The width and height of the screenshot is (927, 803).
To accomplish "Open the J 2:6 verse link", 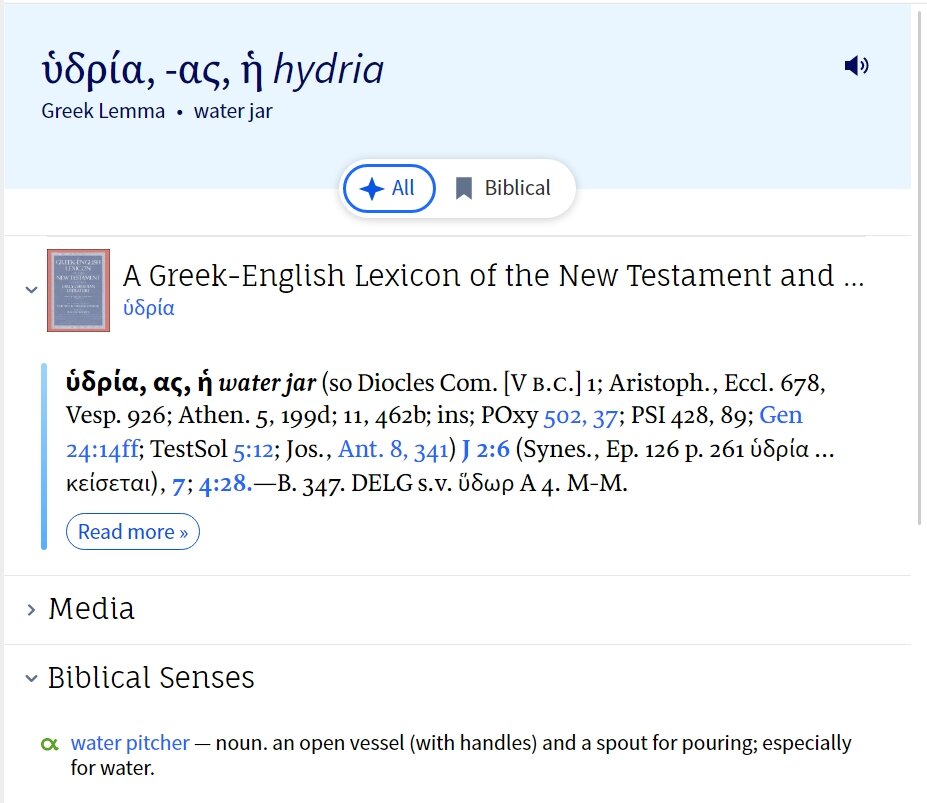I will coord(485,450).
